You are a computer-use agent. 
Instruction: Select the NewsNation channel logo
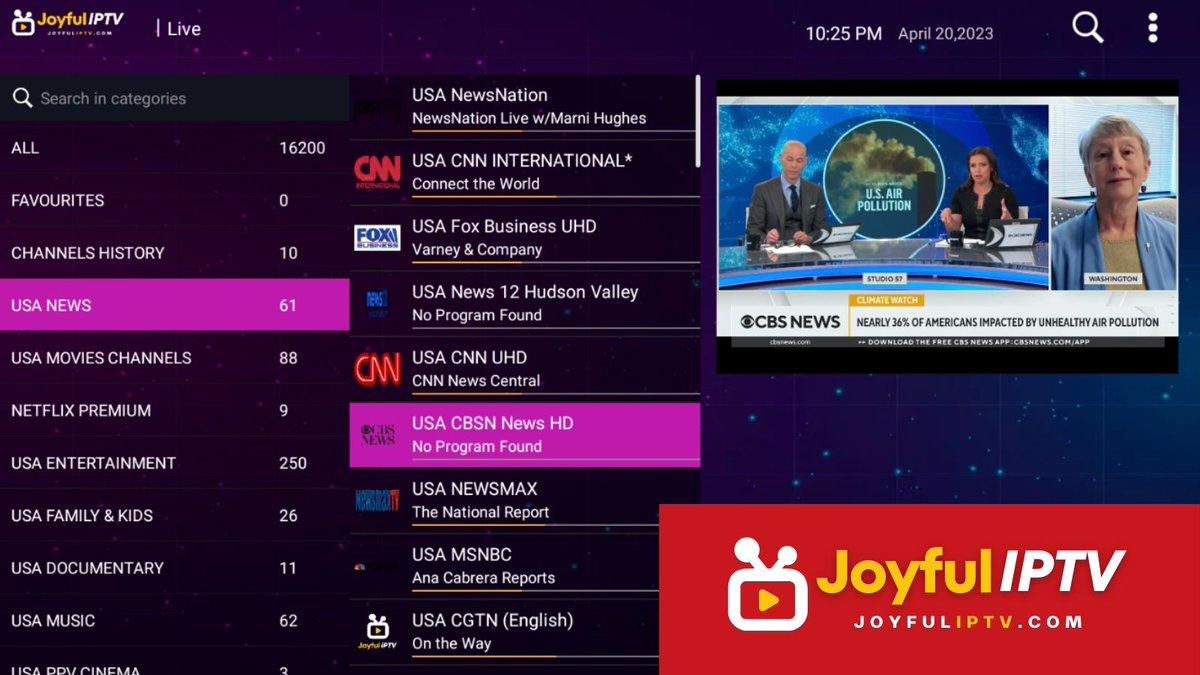click(377, 107)
